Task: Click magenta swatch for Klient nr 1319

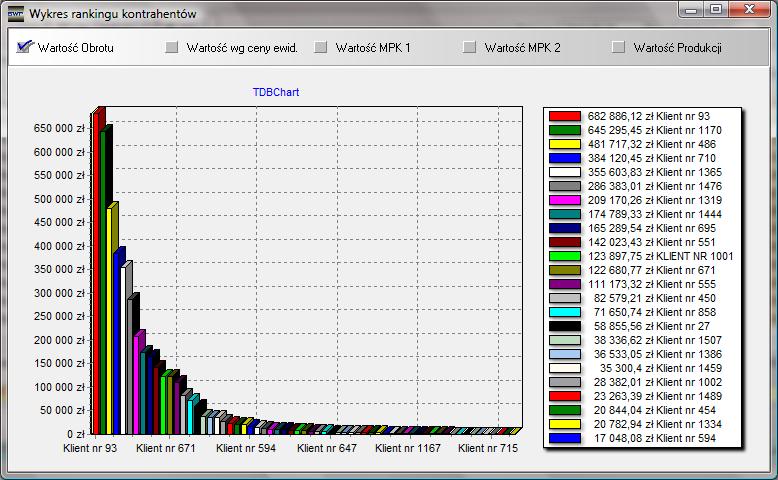Action: point(565,200)
